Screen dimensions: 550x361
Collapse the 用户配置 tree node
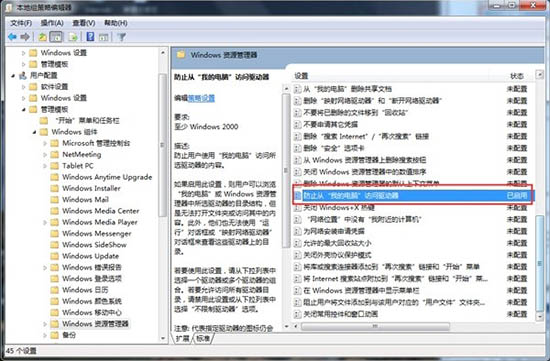click(x=13, y=75)
